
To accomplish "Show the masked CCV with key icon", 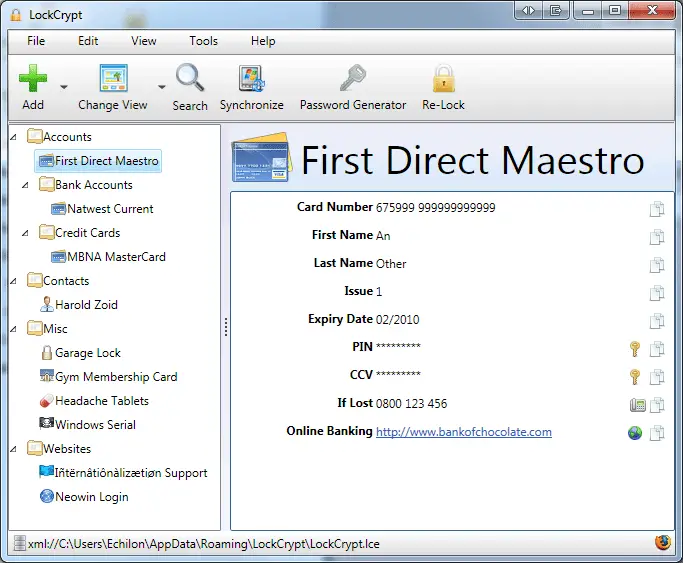I will coord(635,377).
